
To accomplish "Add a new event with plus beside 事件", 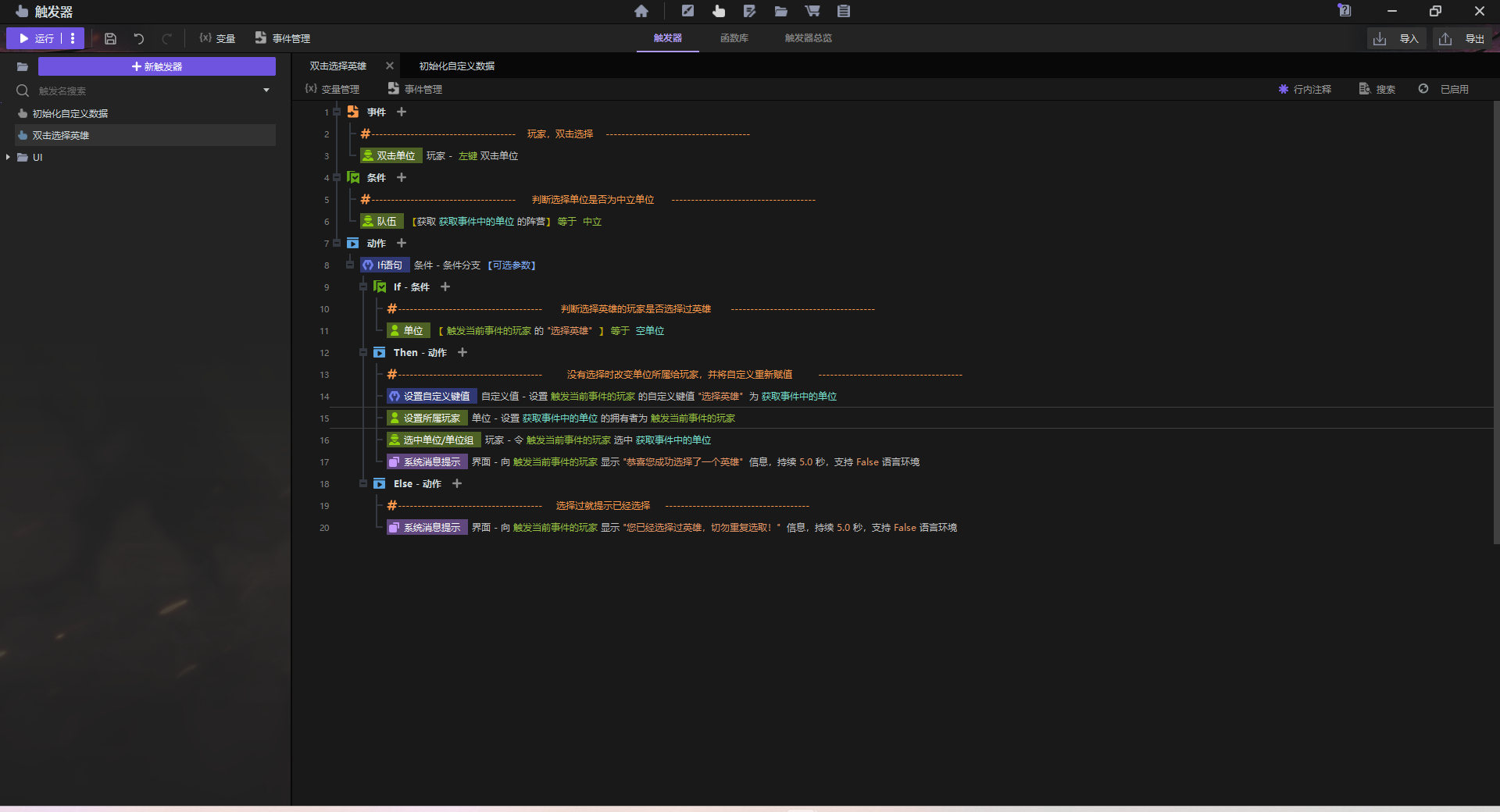I will pos(402,112).
